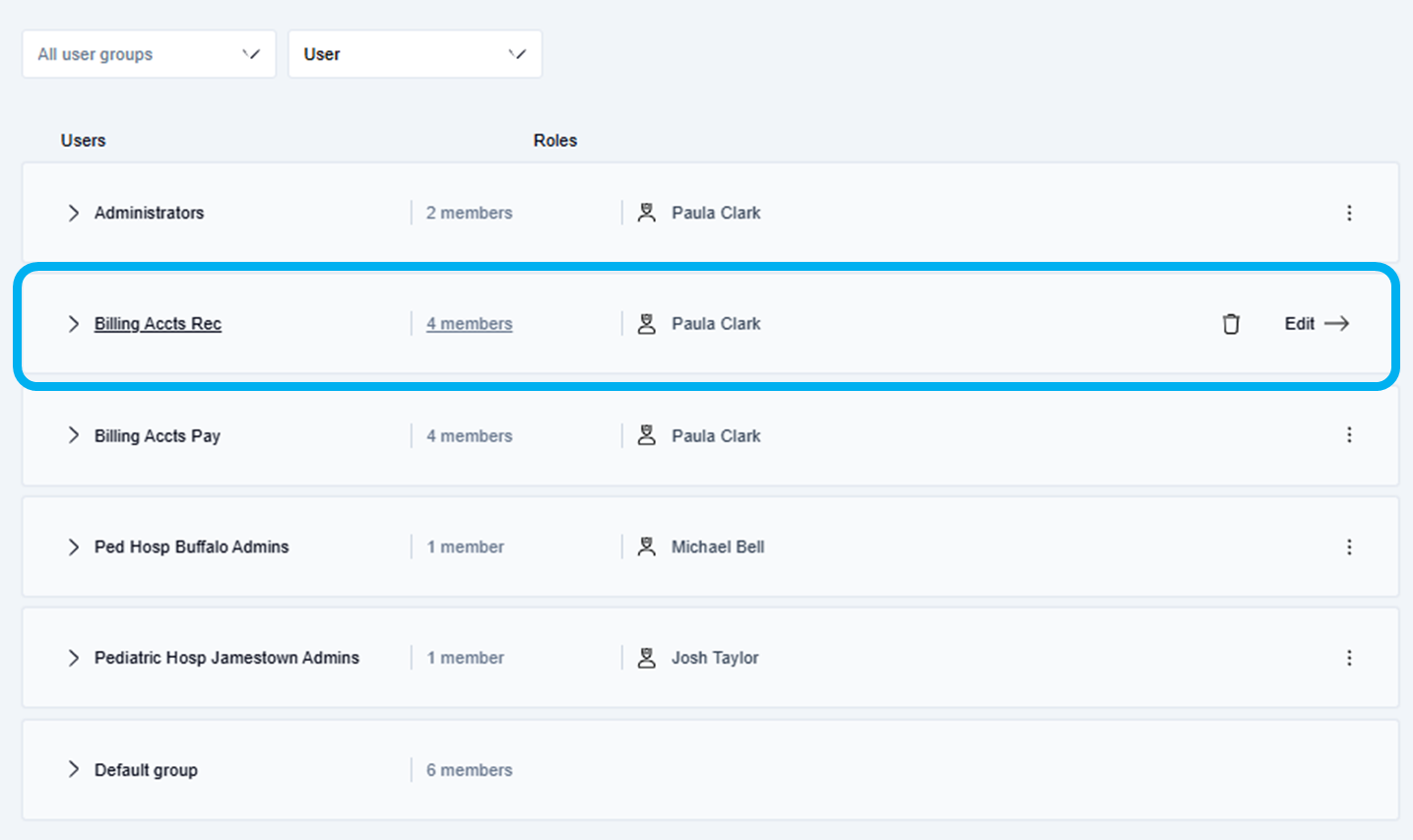
Task: Click Edit for Billing Accts Rec
Action: [x=1316, y=324]
